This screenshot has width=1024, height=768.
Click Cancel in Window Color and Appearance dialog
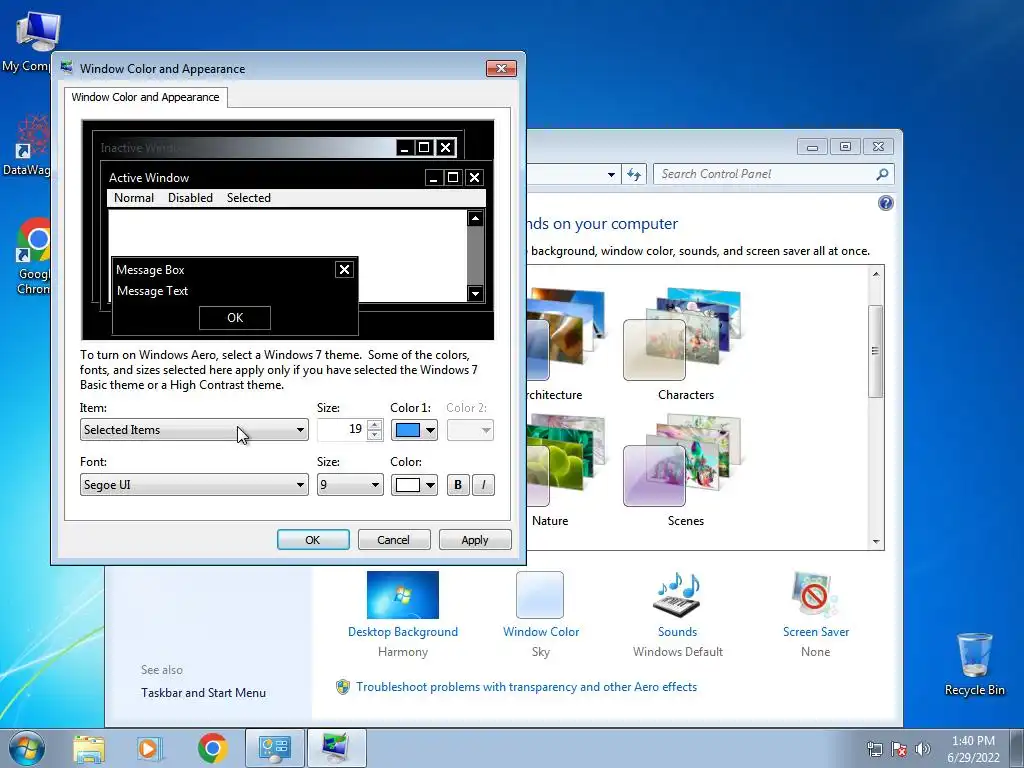(393, 540)
